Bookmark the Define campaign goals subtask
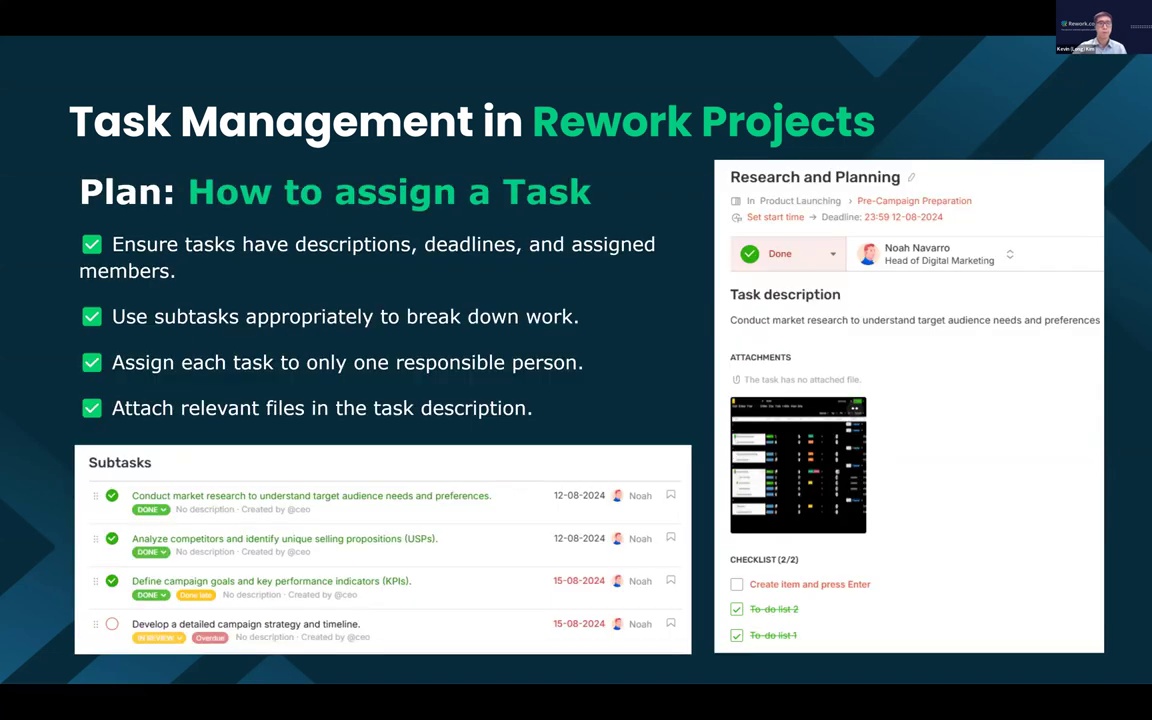This screenshot has width=1152, height=720. [671, 580]
